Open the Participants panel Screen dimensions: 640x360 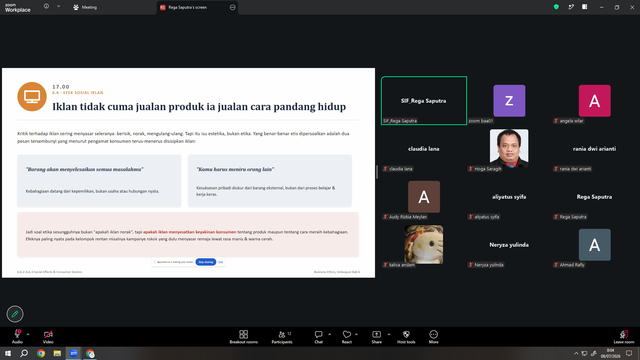(x=282, y=337)
